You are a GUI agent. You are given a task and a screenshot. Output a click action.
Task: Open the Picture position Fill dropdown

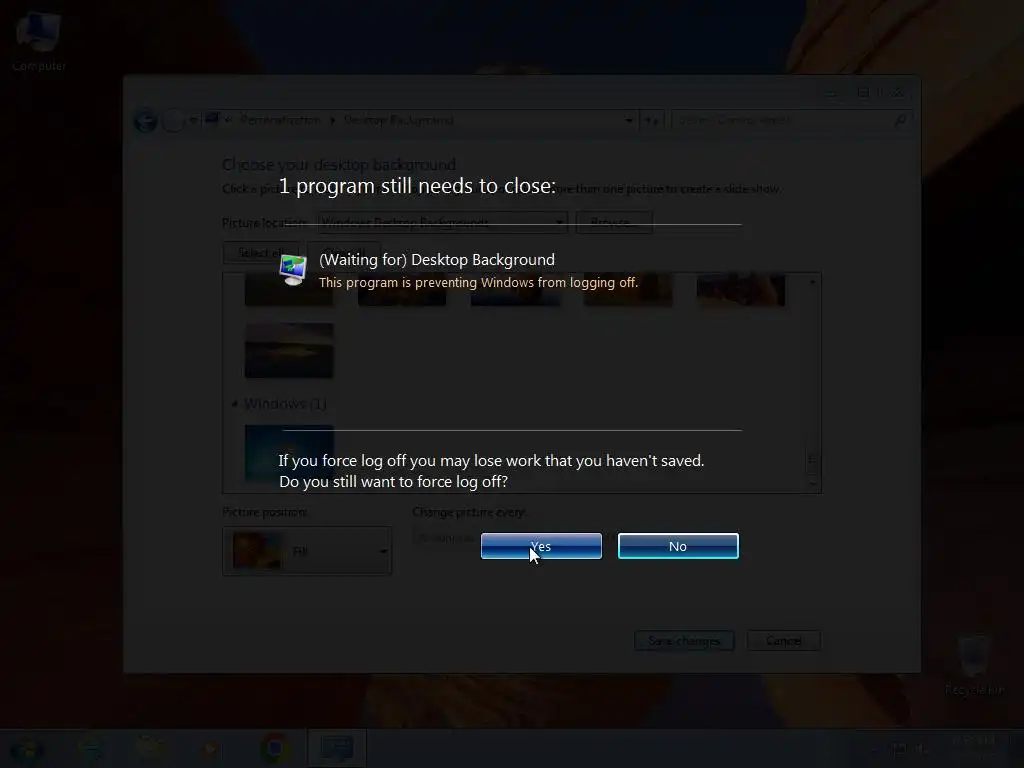(307, 551)
